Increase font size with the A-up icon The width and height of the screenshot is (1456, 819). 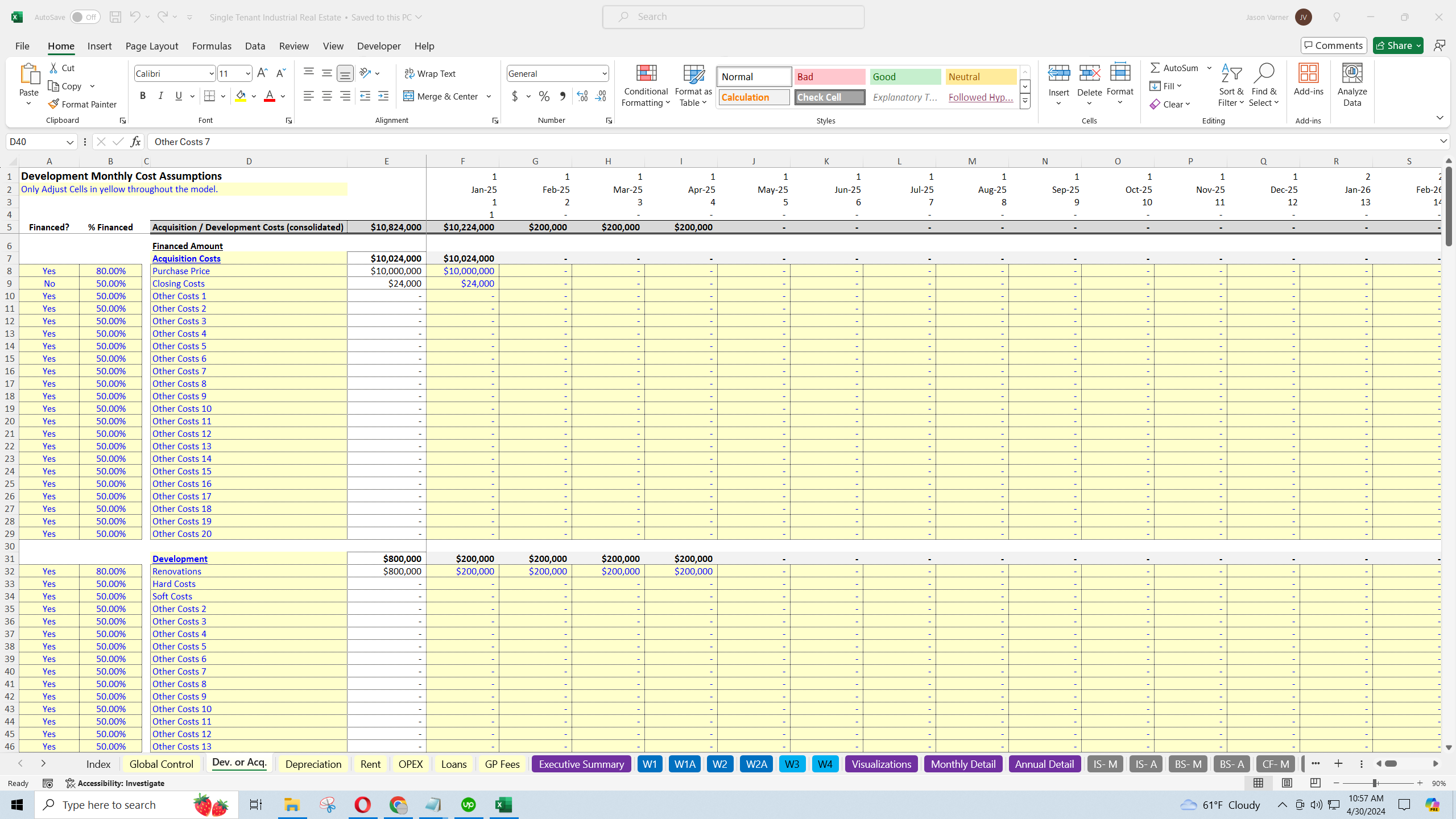(x=262, y=73)
